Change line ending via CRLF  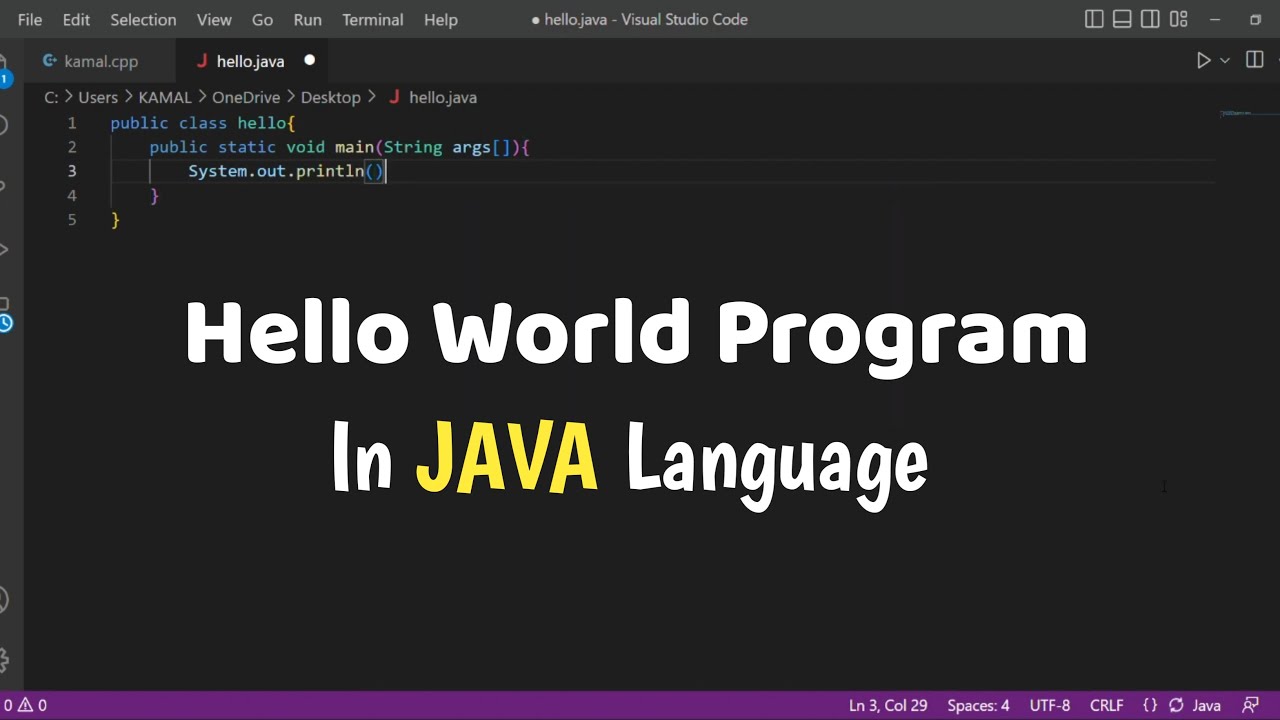coord(1107,705)
